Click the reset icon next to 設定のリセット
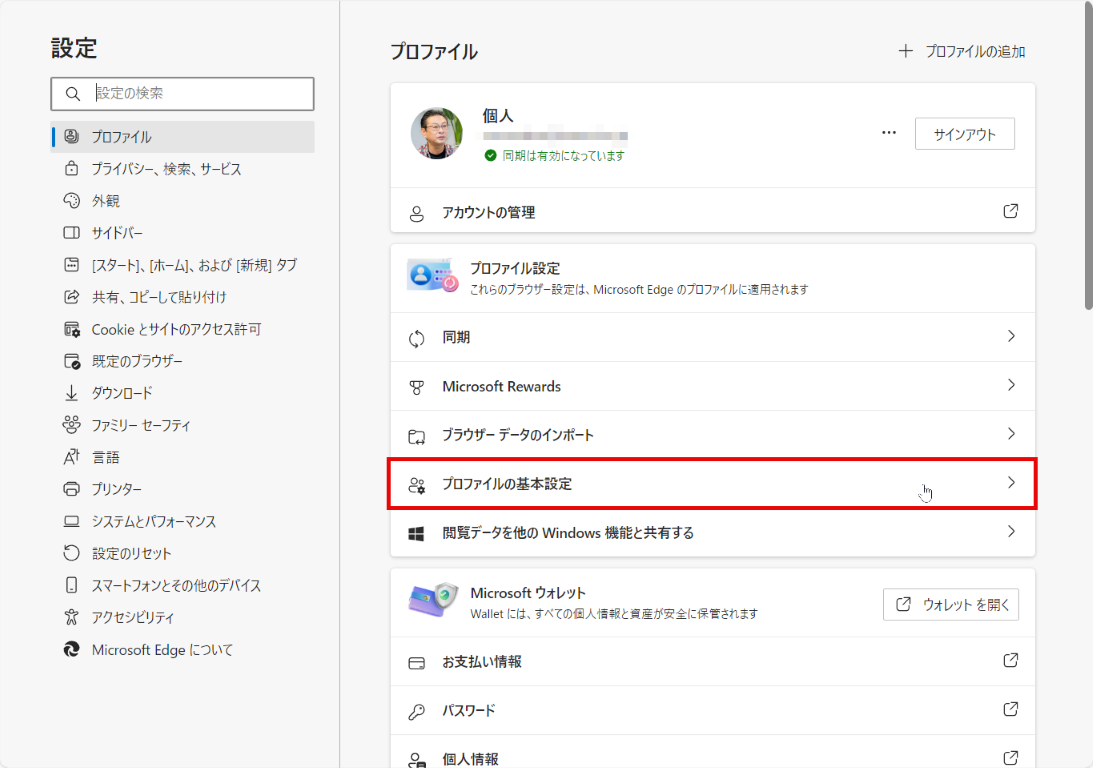The image size is (1093, 768). [72, 553]
